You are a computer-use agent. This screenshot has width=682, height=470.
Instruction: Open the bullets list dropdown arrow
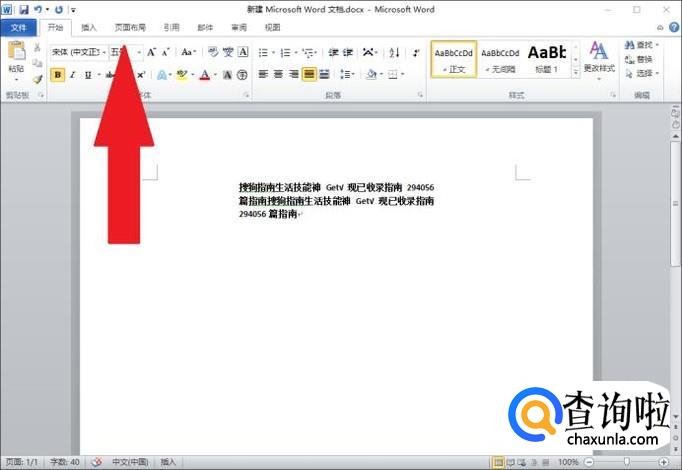(x=274, y=53)
